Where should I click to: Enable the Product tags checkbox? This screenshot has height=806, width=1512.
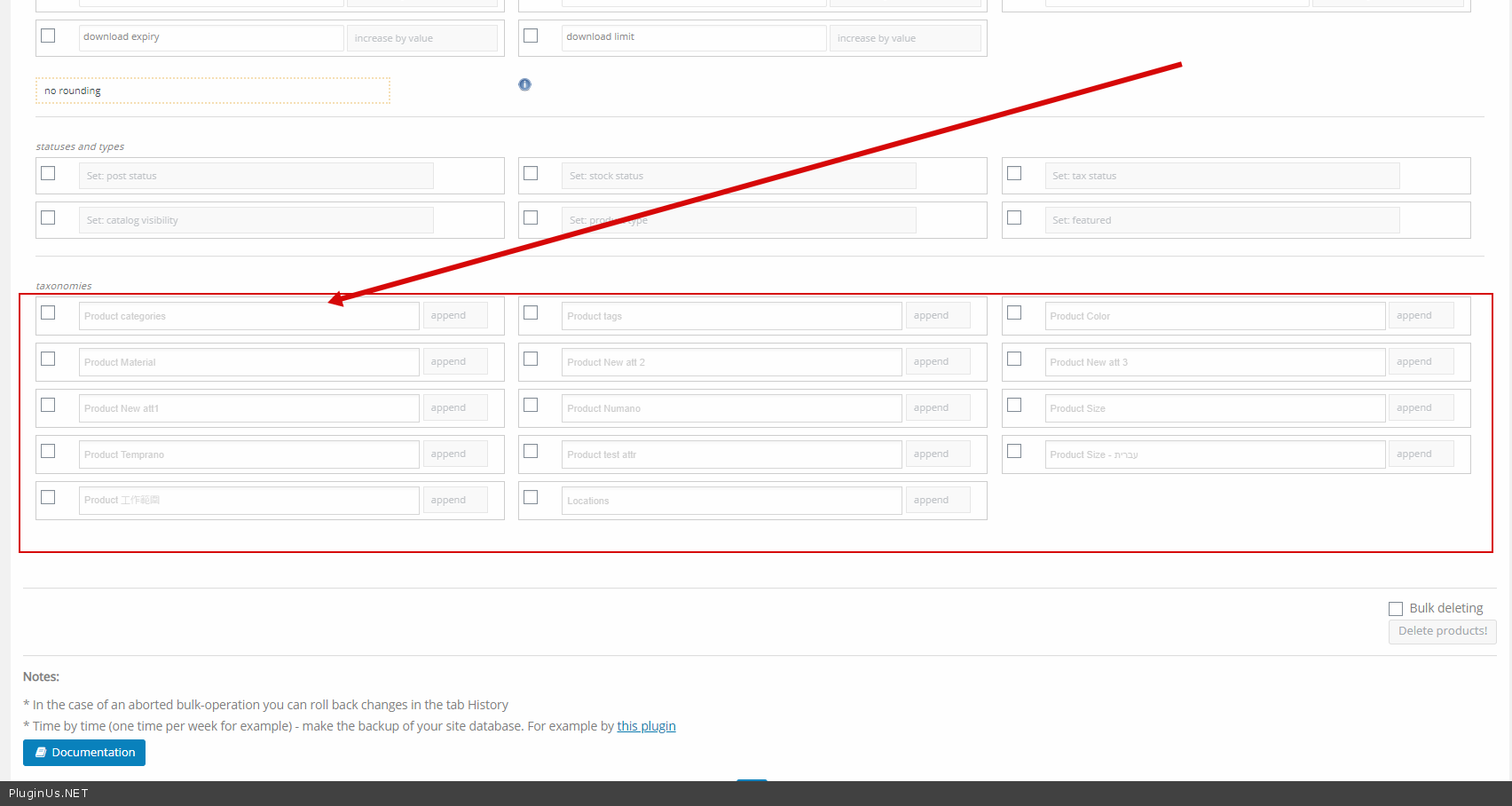531,312
